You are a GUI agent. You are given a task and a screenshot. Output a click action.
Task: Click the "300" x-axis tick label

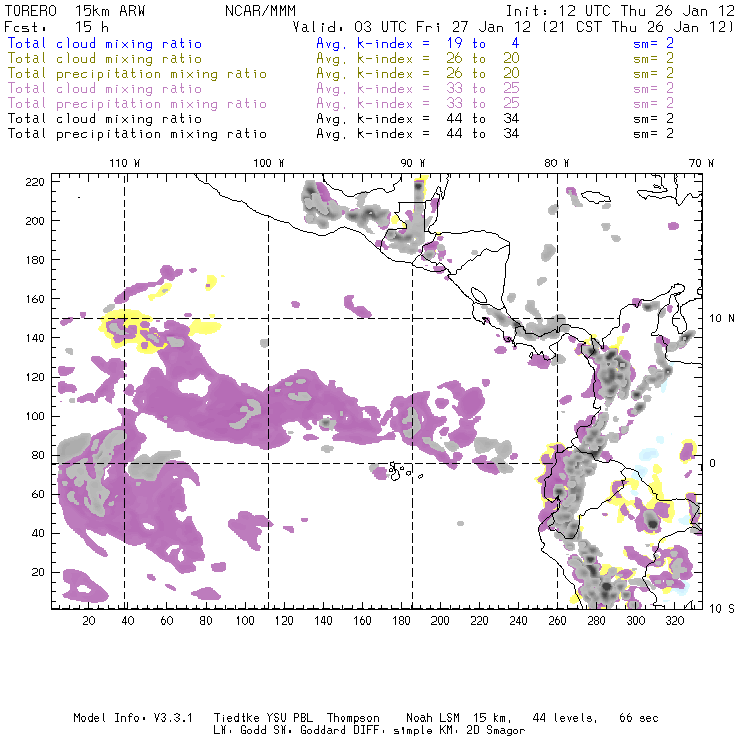tap(636, 621)
